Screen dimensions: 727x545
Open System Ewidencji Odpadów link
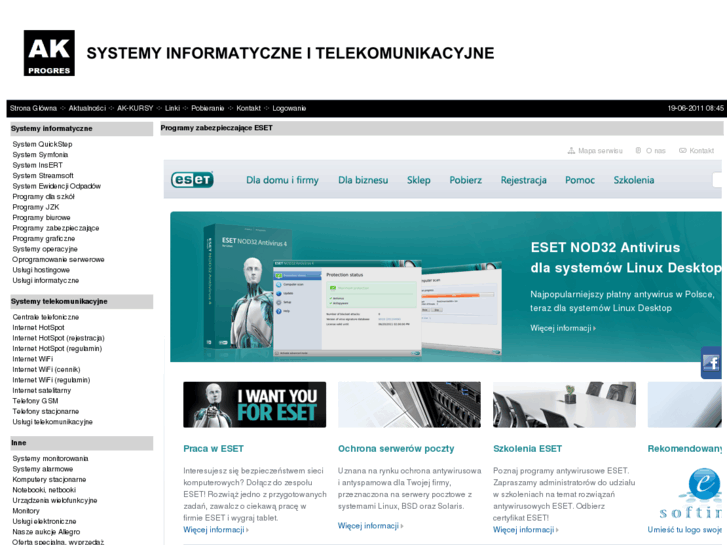(57, 186)
